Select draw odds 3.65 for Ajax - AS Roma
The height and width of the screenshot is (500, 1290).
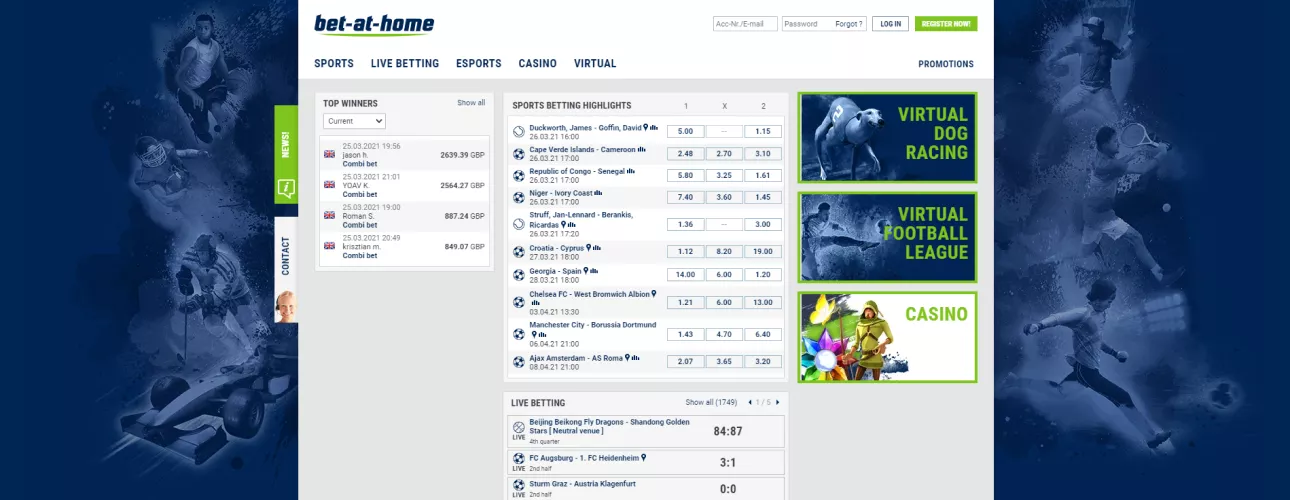pyautogui.click(x=724, y=362)
